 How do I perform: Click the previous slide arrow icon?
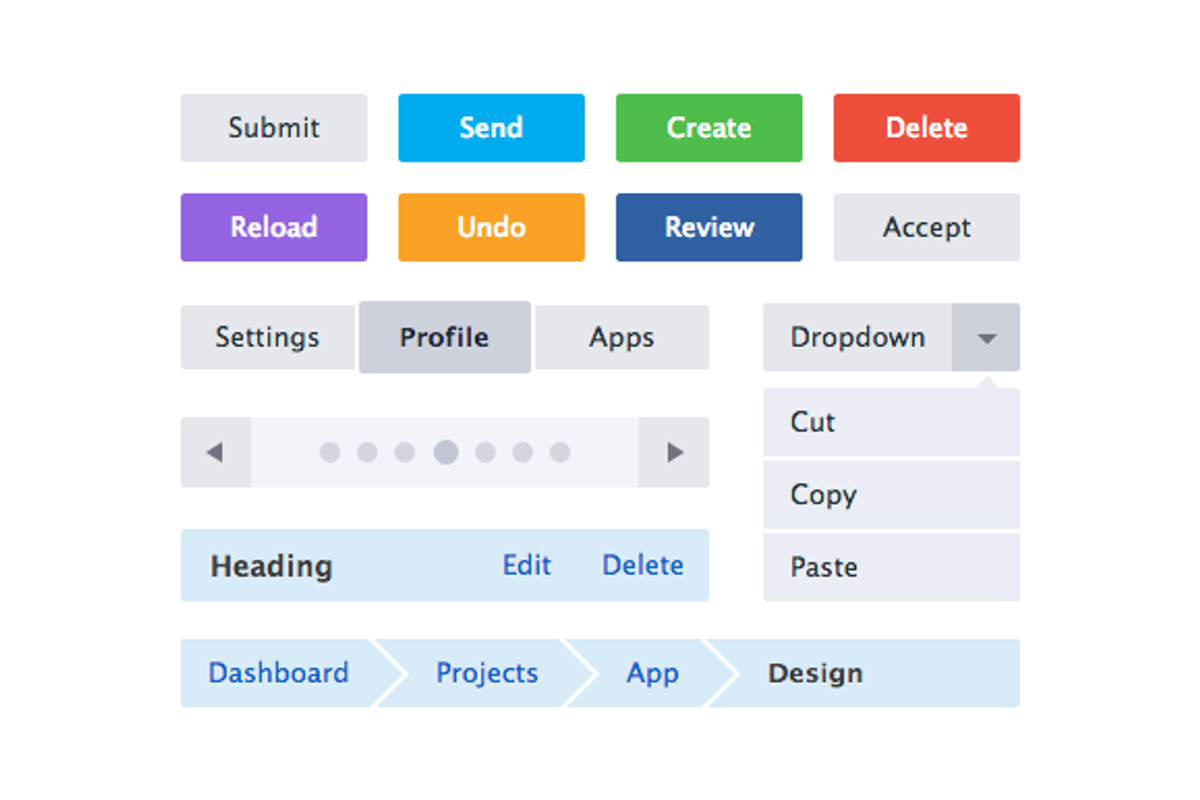(215, 452)
